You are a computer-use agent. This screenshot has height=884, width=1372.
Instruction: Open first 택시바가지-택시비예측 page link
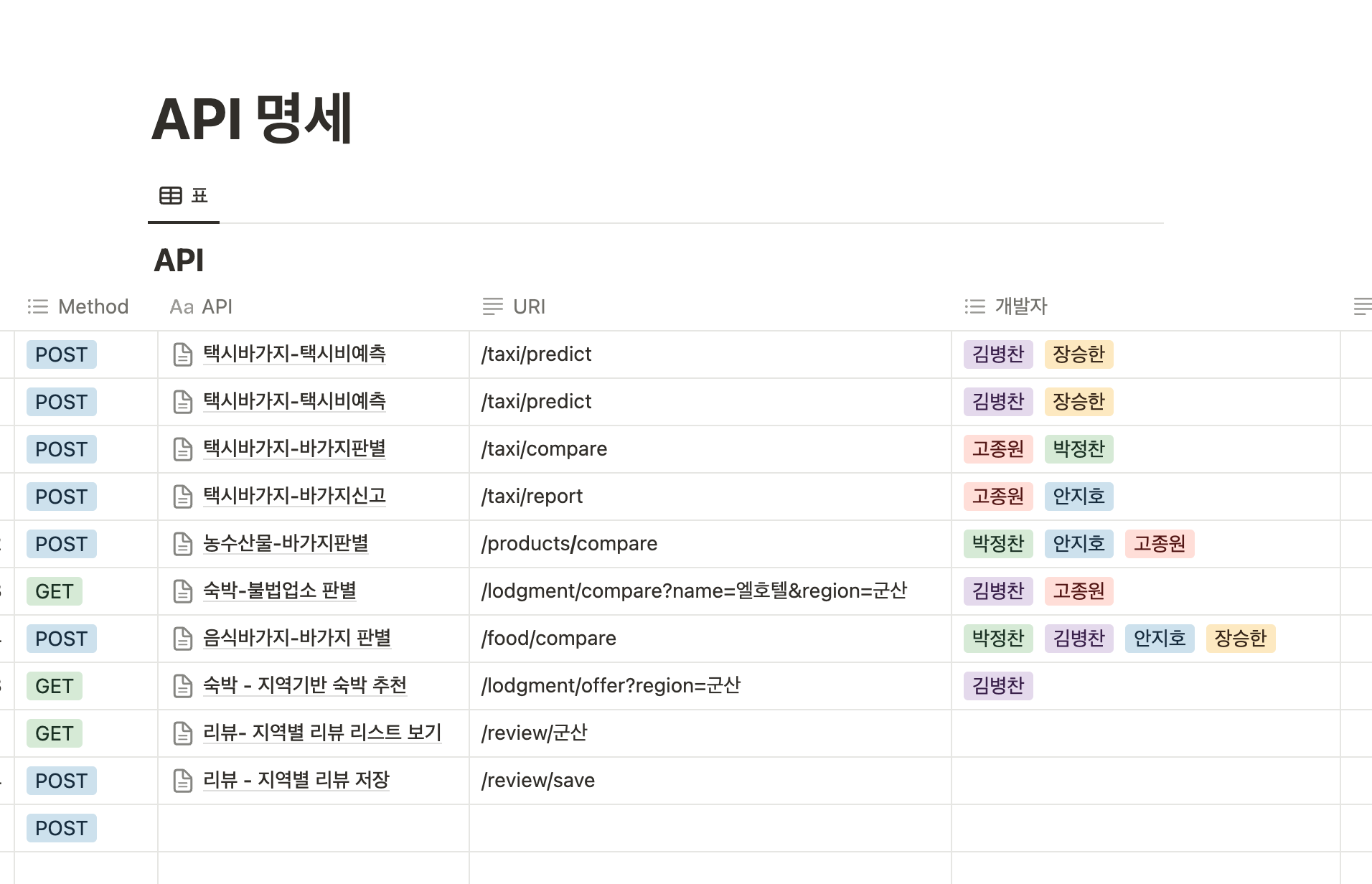click(294, 354)
